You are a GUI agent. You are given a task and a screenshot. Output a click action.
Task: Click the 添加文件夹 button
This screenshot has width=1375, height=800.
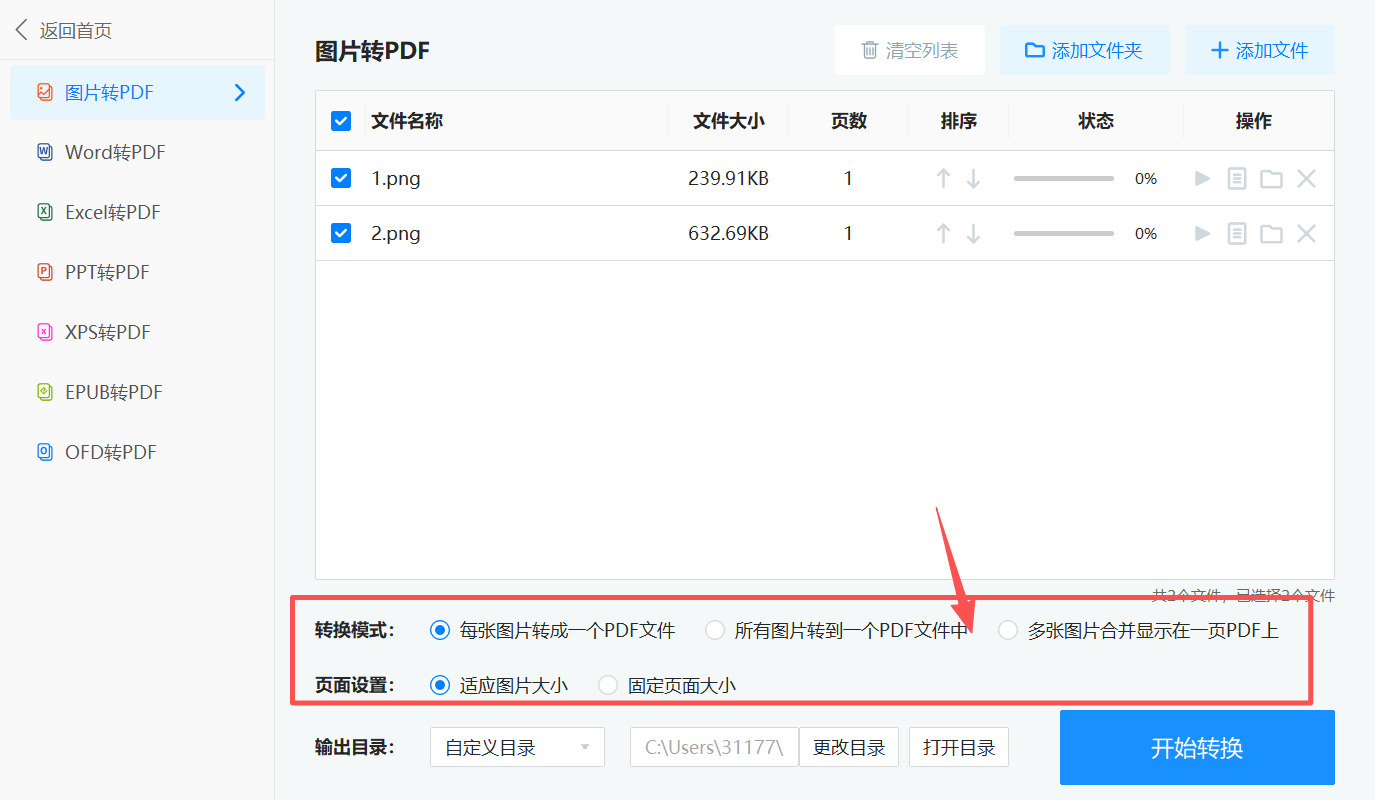pyautogui.click(x=1085, y=50)
